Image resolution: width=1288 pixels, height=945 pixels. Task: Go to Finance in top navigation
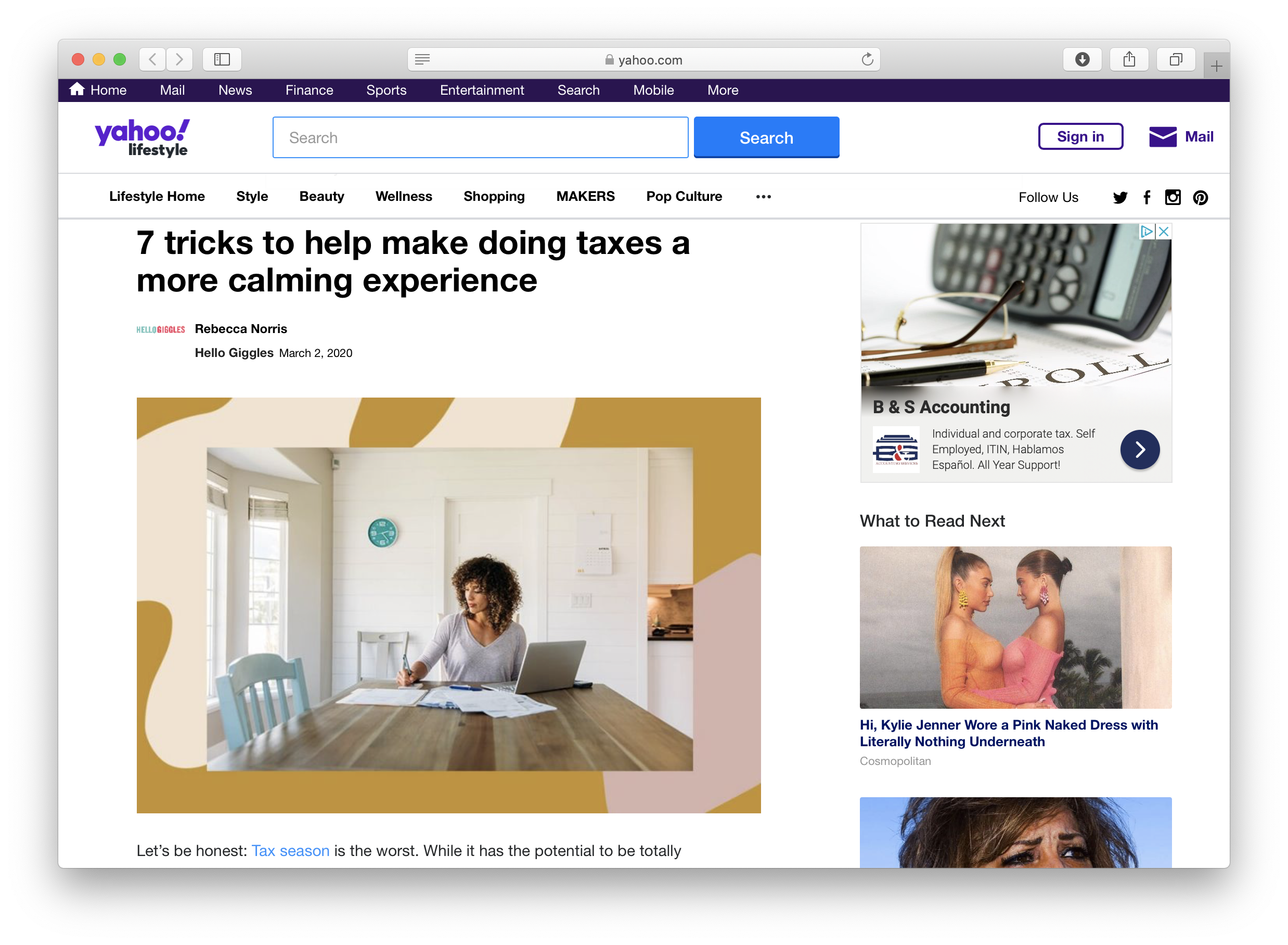tap(308, 91)
